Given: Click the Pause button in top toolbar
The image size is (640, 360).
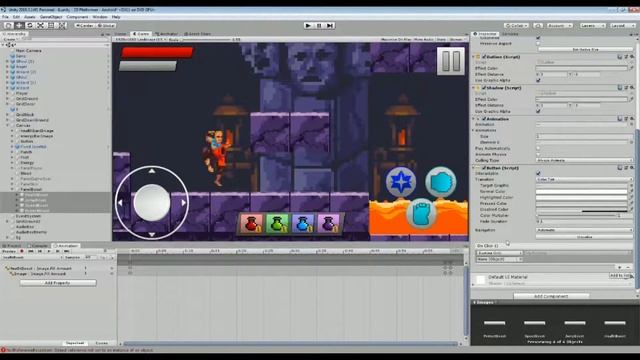Looking at the screenshot, I should [x=319, y=25].
